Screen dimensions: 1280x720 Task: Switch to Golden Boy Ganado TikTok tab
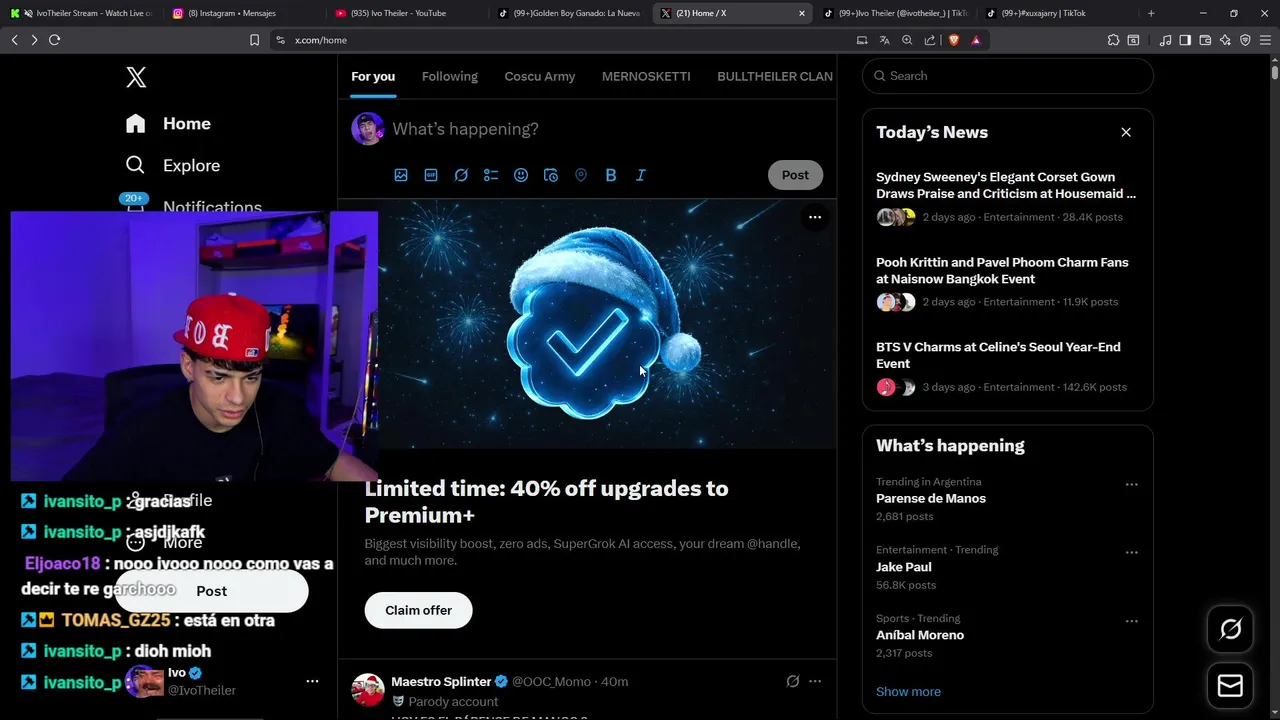(568, 13)
